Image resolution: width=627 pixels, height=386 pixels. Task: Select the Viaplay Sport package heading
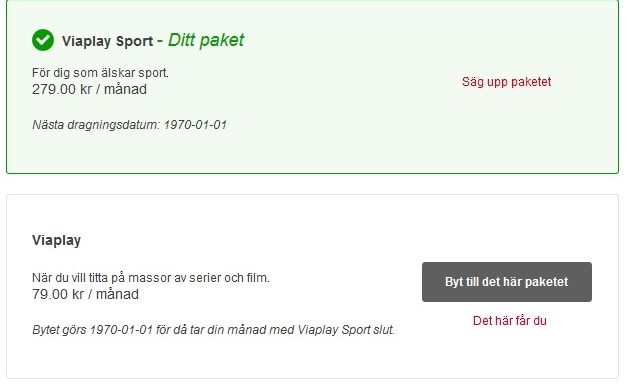pos(108,41)
